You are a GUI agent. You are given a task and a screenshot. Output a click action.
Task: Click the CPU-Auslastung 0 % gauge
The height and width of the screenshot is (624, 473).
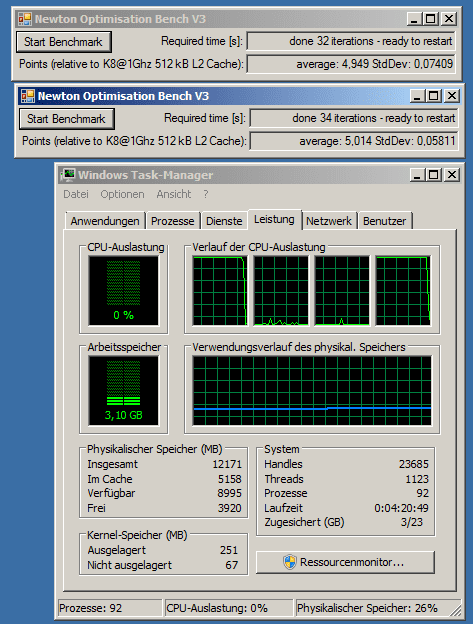tap(123, 291)
